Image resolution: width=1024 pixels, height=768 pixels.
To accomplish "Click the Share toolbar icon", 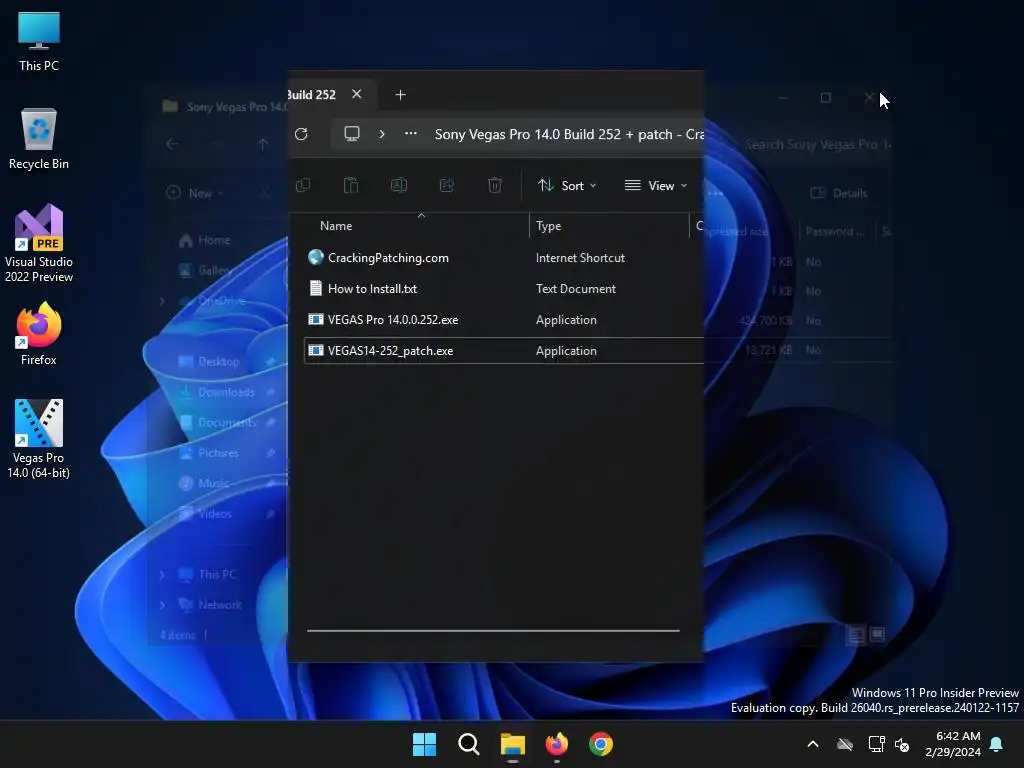I will tap(447, 185).
